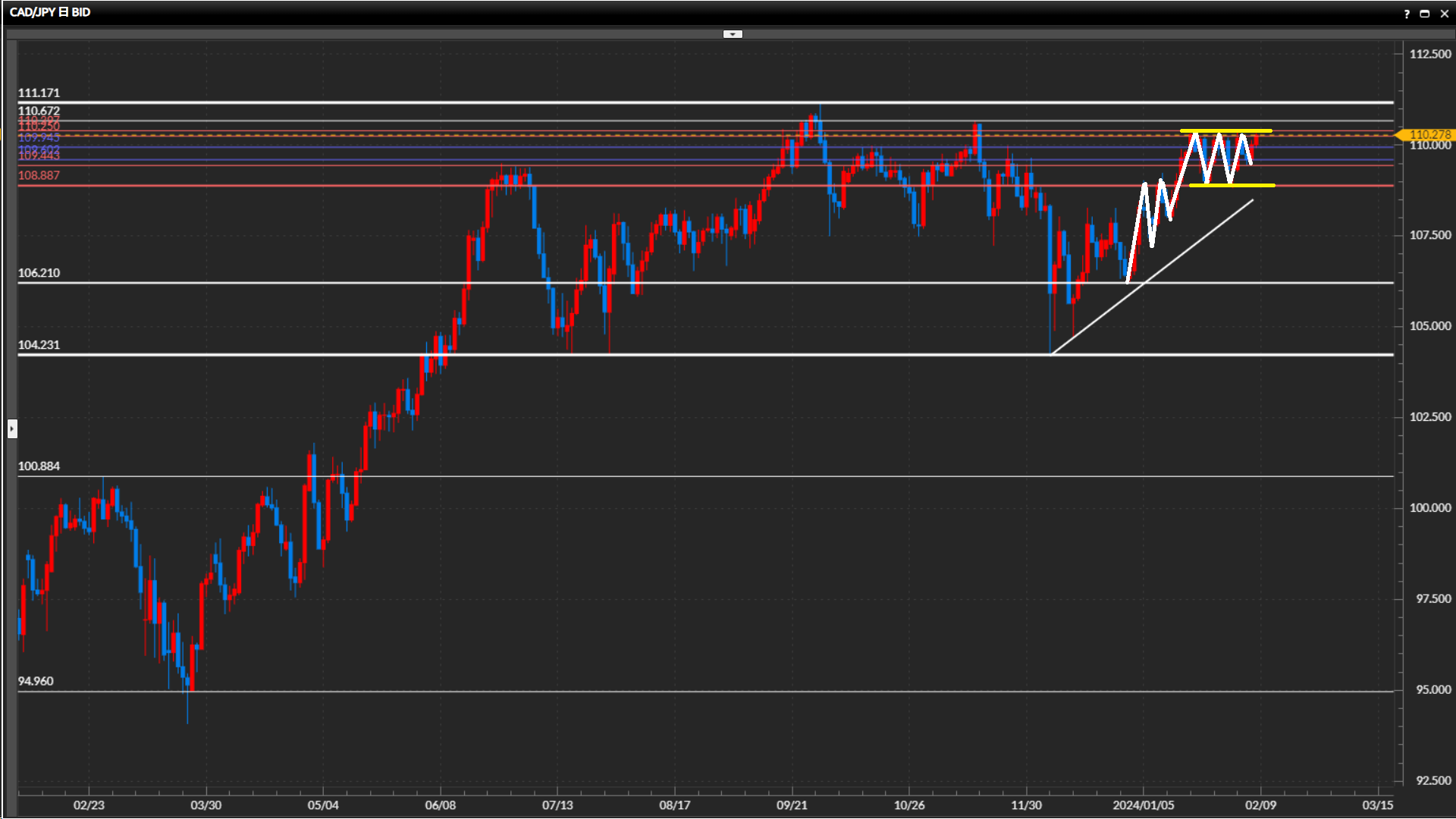
Task: Maximize the CAD/JPY chart window
Action: tap(1425, 14)
